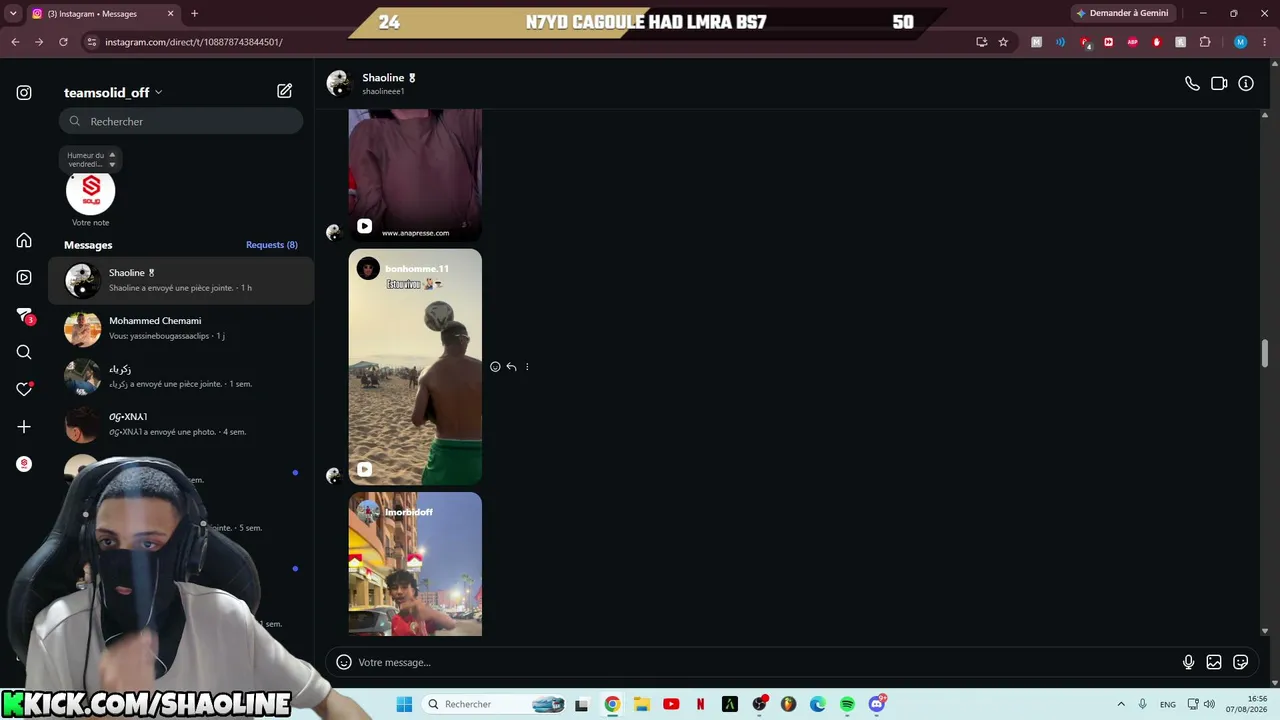Viewport: 1280px width, 720px height.
Task: Bookmark this page with the star icon
Action: (x=1003, y=42)
